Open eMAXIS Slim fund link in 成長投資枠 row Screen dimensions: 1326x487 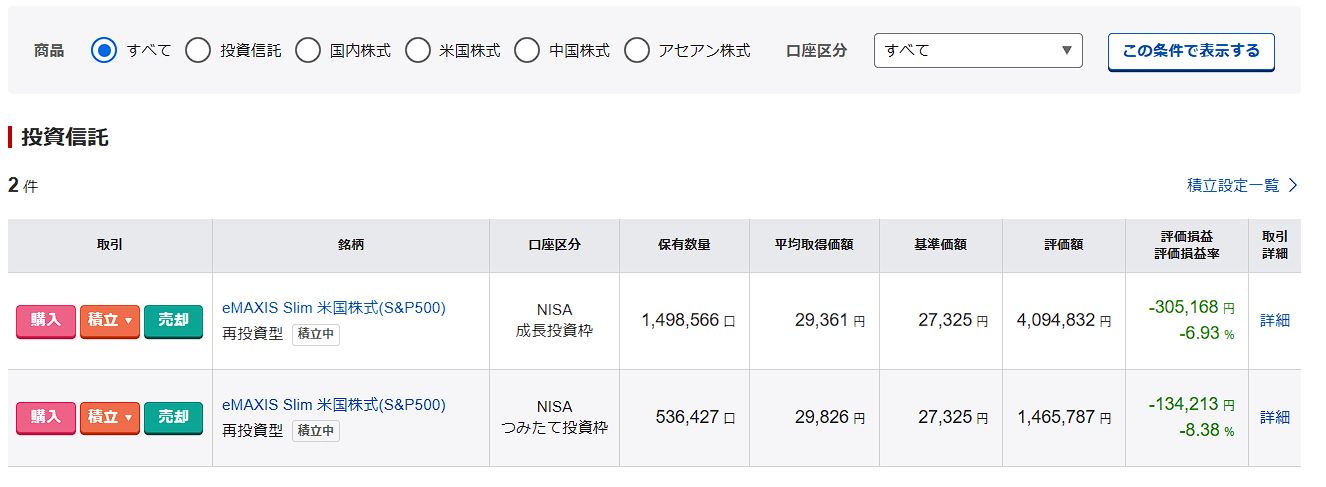pyautogui.click(x=334, y=308)
